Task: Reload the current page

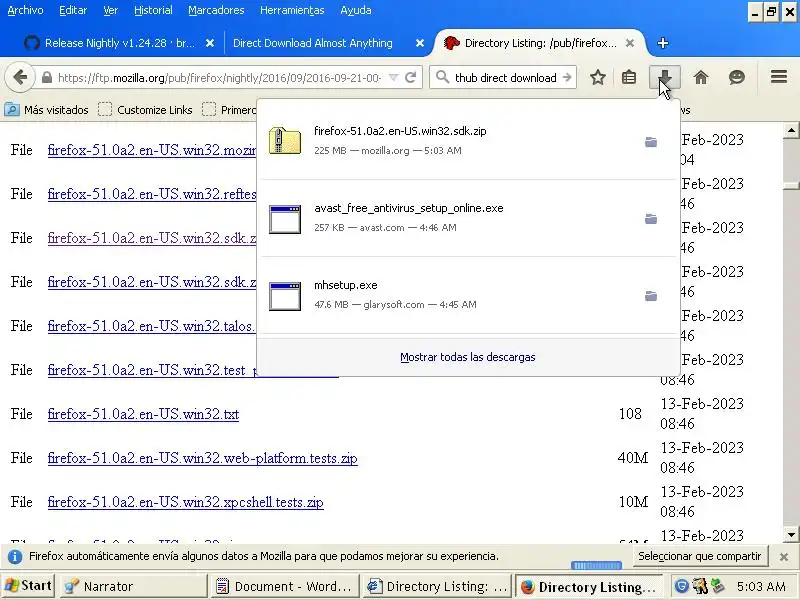Action: point(411,78)
